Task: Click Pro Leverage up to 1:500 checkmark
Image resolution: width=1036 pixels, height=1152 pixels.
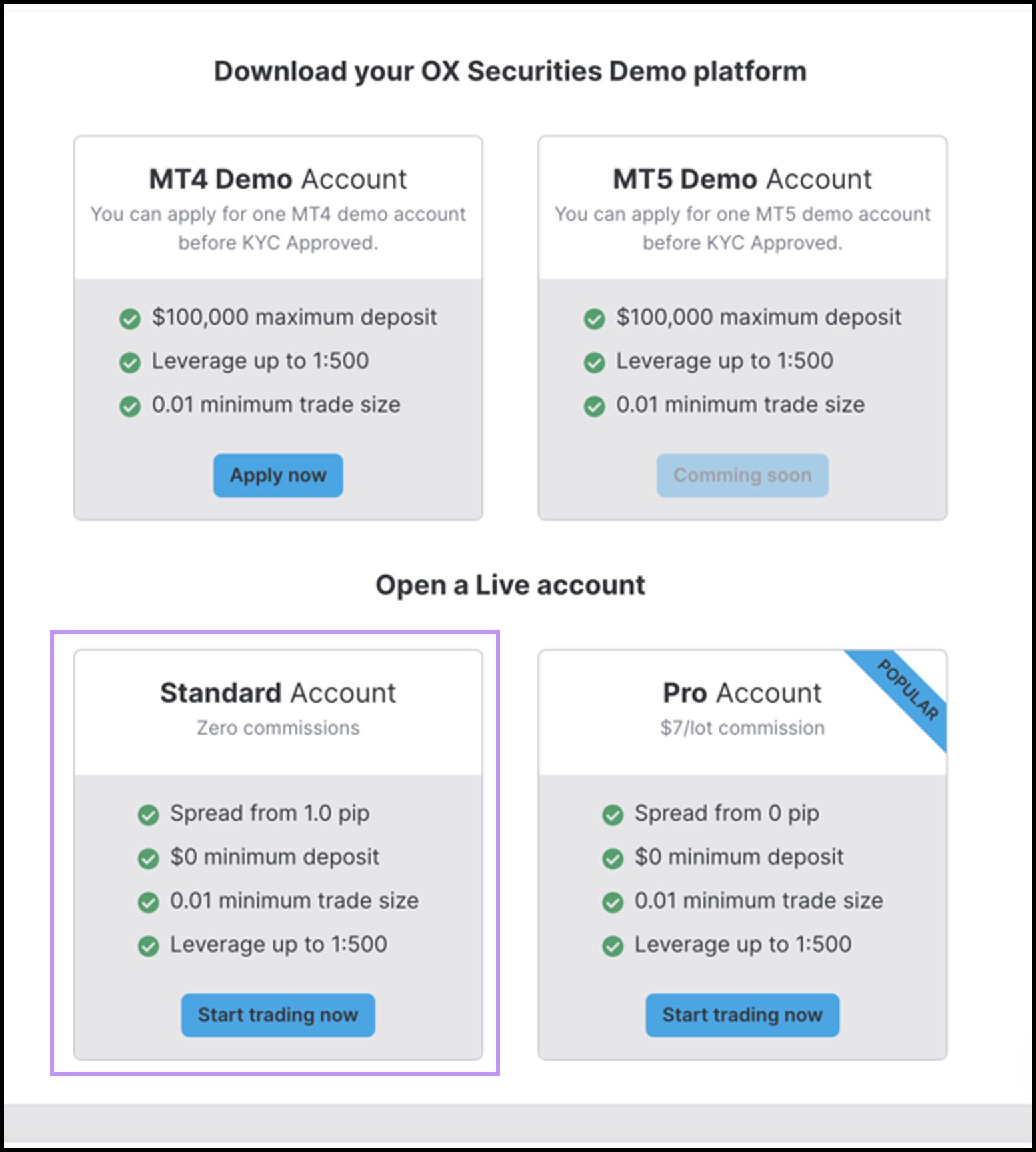Action: [612, 946]
